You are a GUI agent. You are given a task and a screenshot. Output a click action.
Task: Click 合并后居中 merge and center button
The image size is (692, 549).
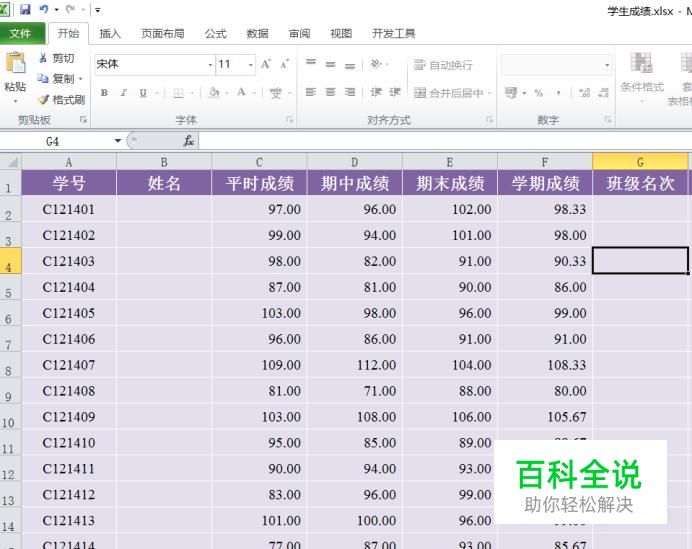pyautogui.click(x=448, y=93)
